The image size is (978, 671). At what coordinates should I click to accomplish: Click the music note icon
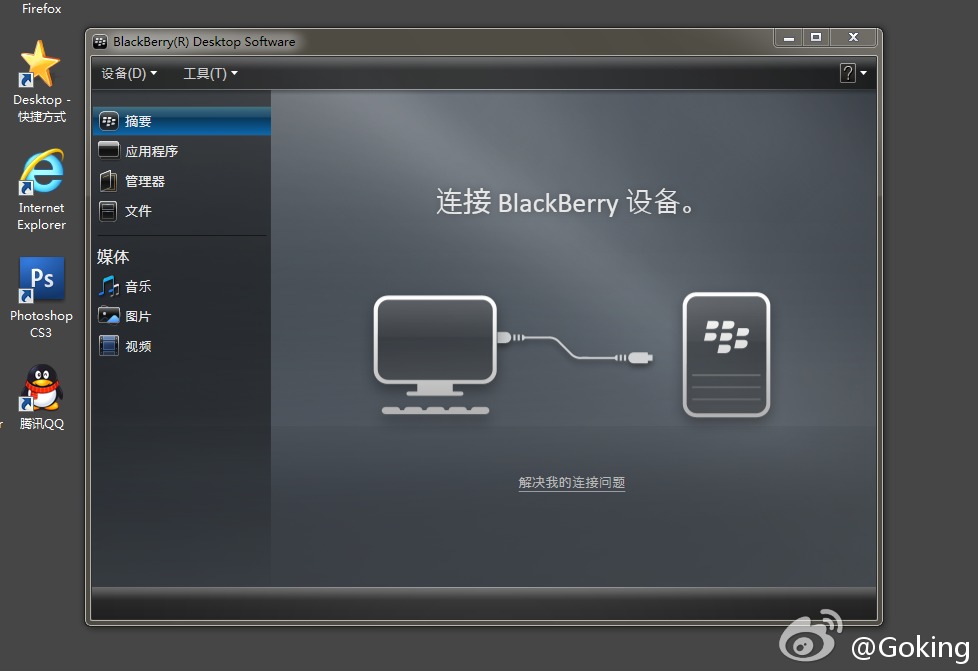click(109, 286)
